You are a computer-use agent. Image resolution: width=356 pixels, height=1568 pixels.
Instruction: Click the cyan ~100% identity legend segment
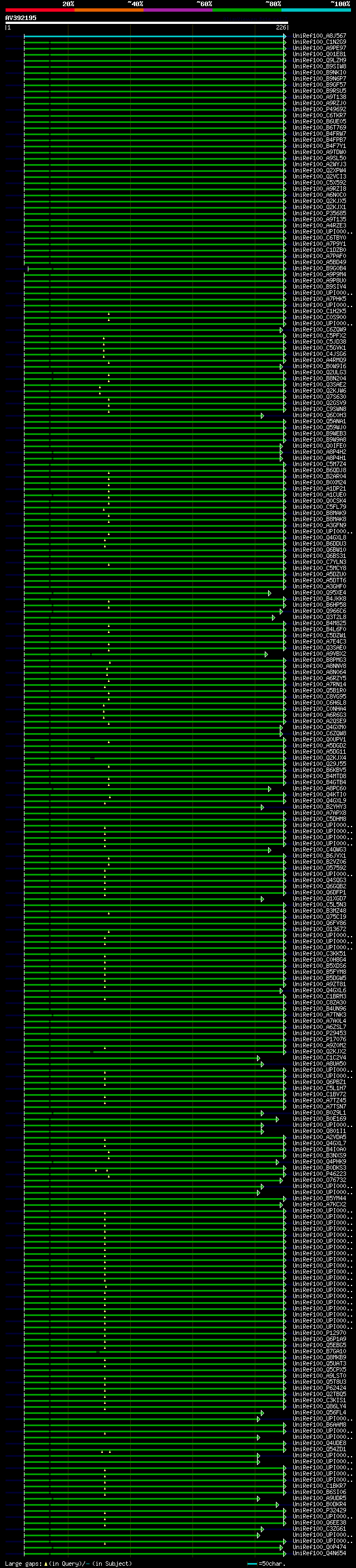tap(317, 10)
